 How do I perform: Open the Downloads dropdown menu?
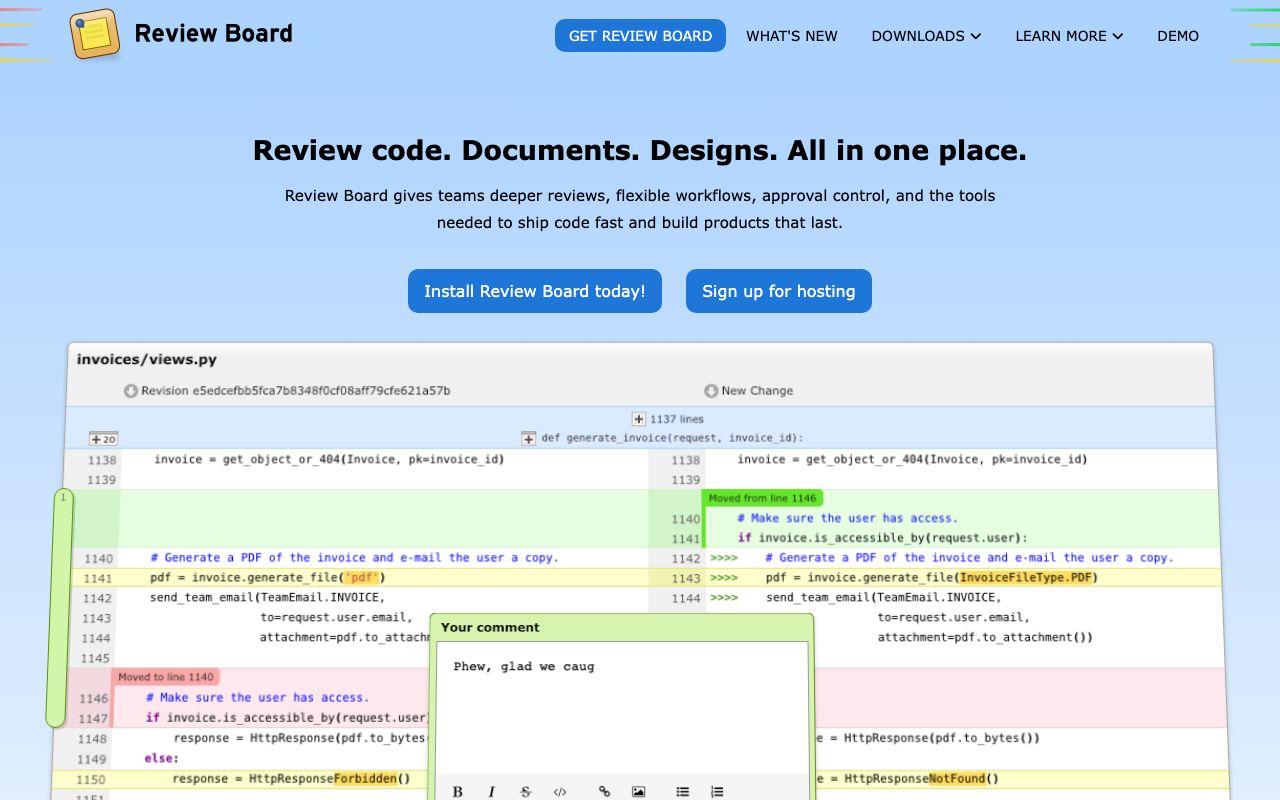point(926,35)
